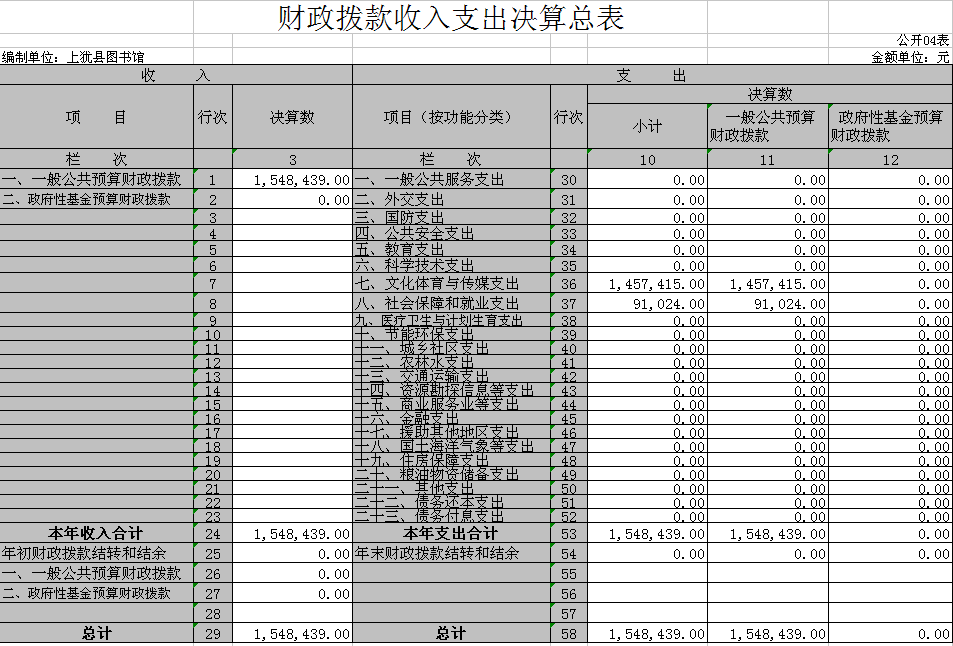This screenshot has width=953, height=646.
Task: Select the title cell 财政拨款收入支出决算总表
Action: 450,18
